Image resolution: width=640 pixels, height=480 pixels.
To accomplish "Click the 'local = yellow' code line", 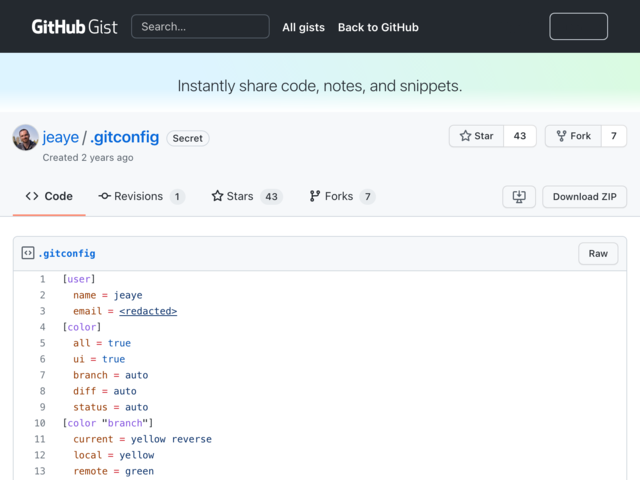I will point(114,455).
